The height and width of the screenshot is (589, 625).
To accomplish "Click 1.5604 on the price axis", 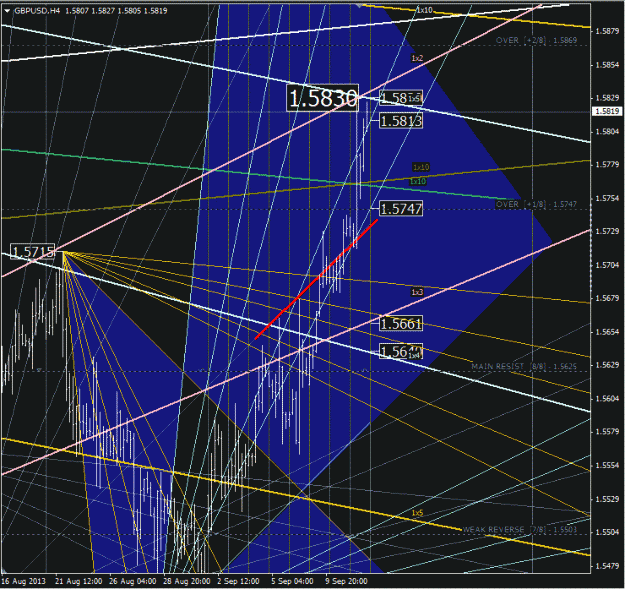I will 607,399.
